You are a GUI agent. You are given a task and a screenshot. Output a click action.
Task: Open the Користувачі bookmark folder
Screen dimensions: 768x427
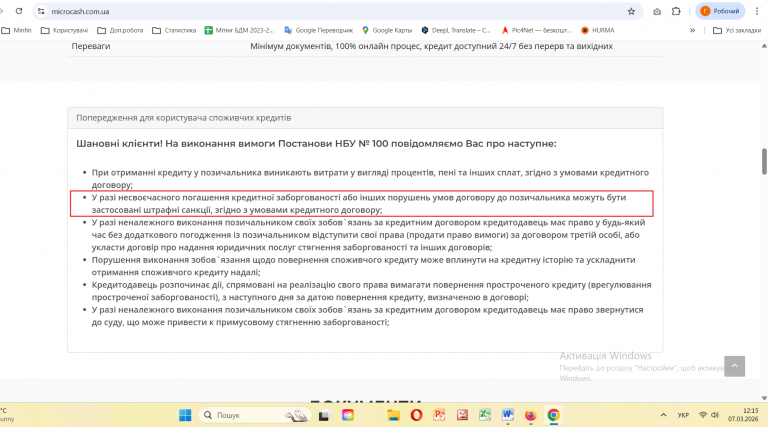point(64,30)
